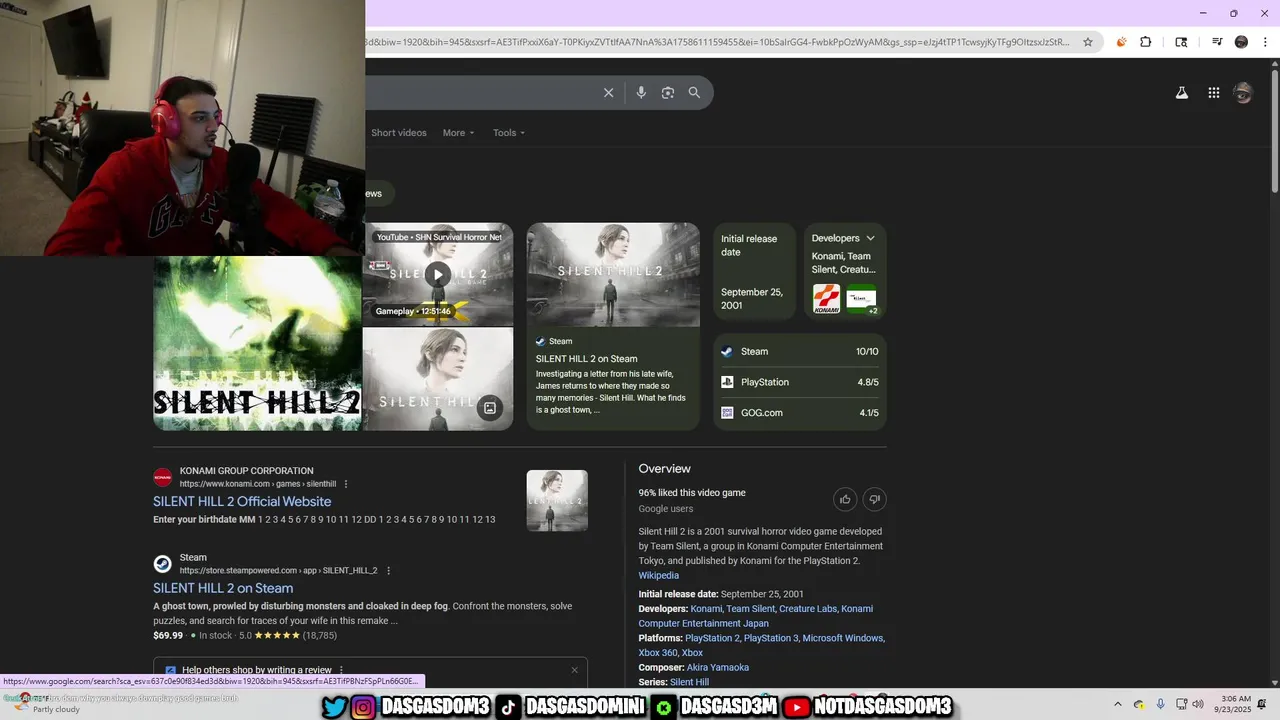Image resolution: width=1280 pixels, height=720 pixels.
Task: Open the Google apps grid
Action: [x=1214, y=93]
